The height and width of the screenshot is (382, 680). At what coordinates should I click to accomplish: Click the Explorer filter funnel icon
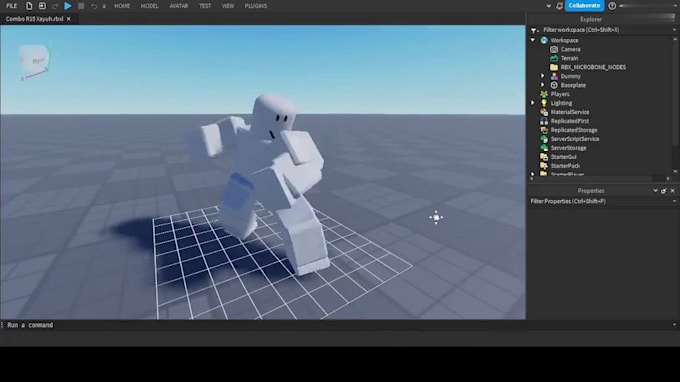pos(534,30)
